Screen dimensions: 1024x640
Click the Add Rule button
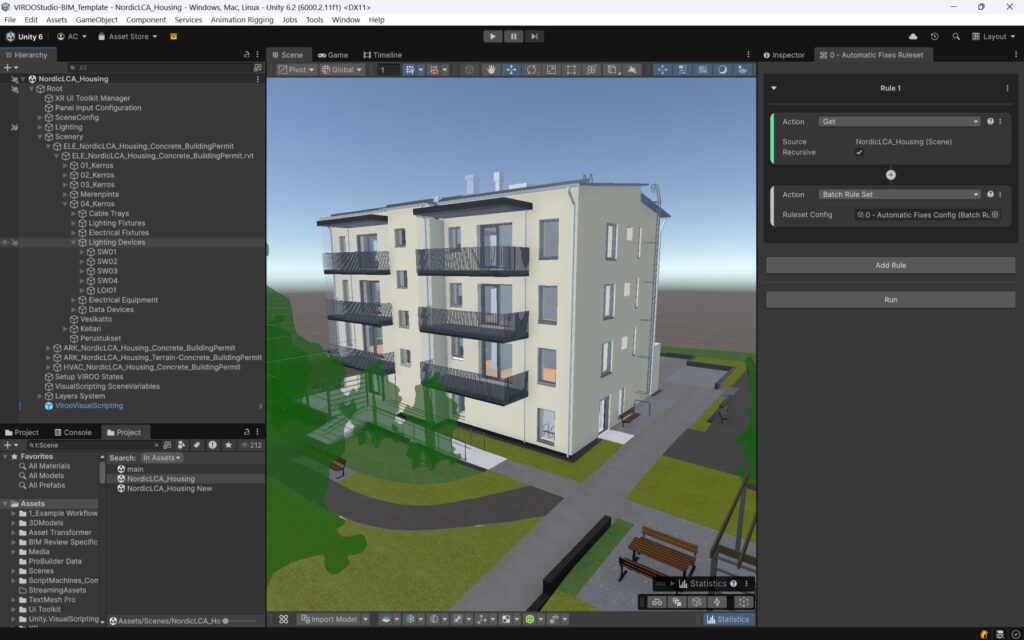tap(888, 265)
